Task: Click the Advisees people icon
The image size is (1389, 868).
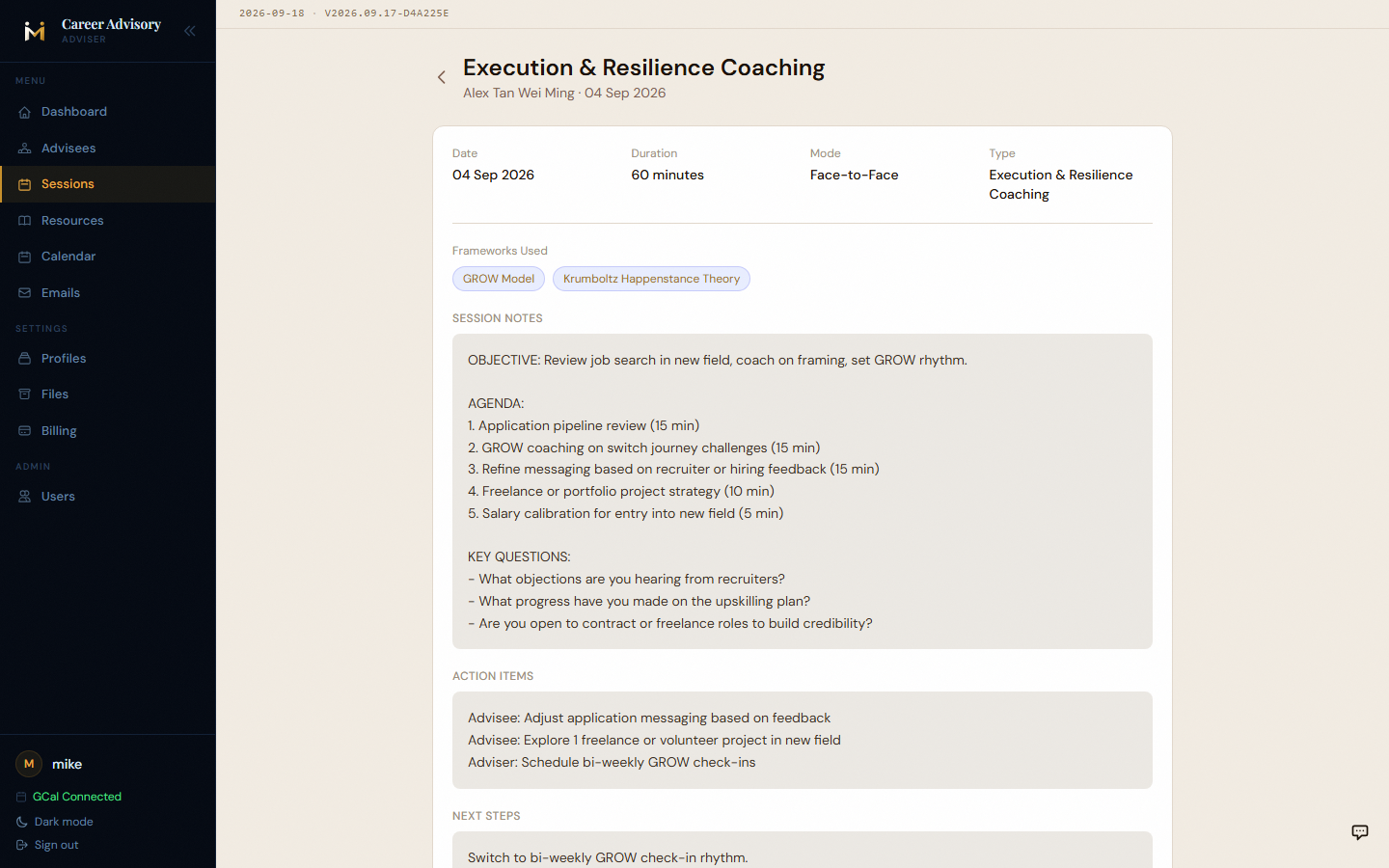Action: [x=25, y=149]
